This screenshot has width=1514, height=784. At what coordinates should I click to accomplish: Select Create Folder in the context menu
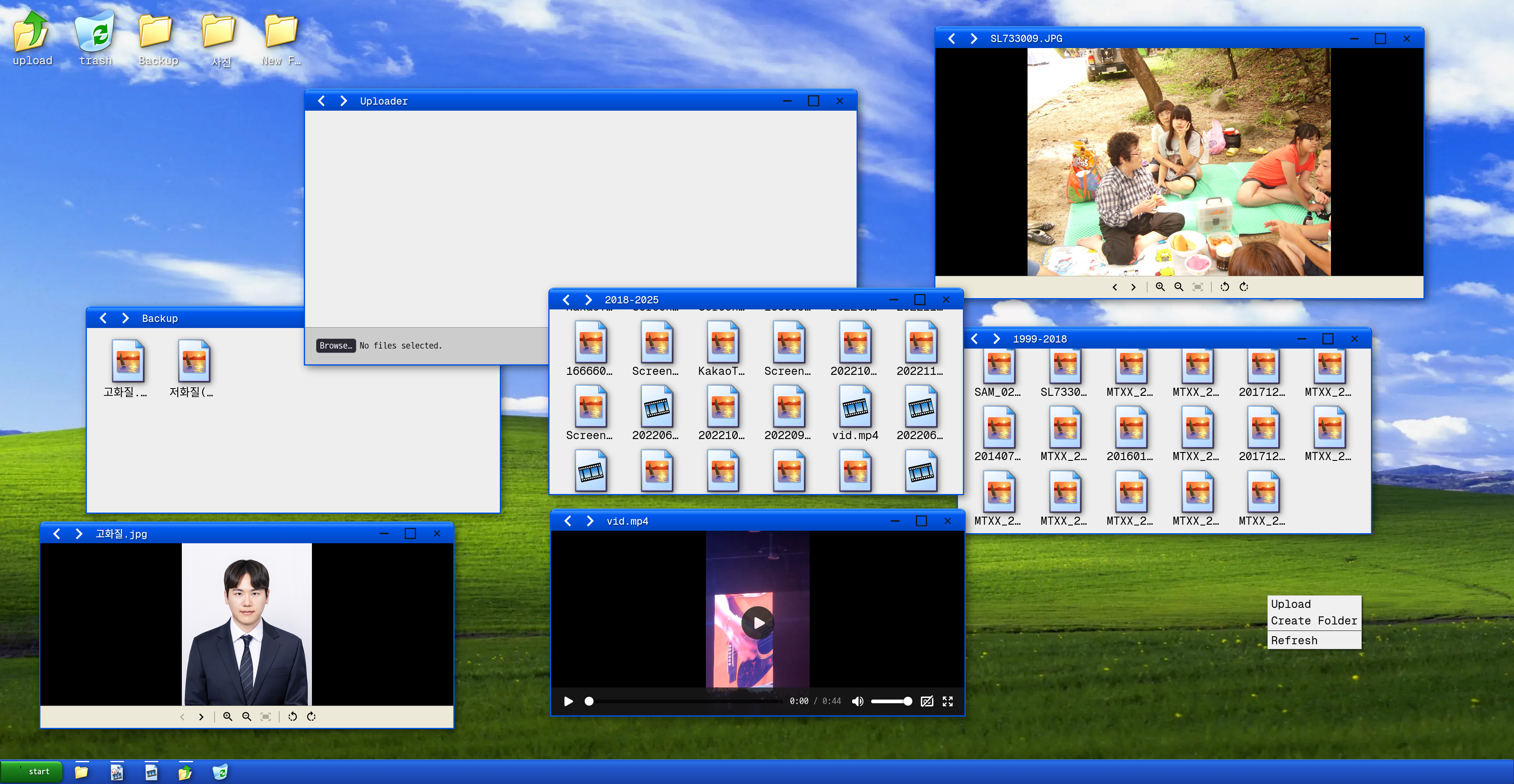pyautogui.click(x=1314, y=621)
